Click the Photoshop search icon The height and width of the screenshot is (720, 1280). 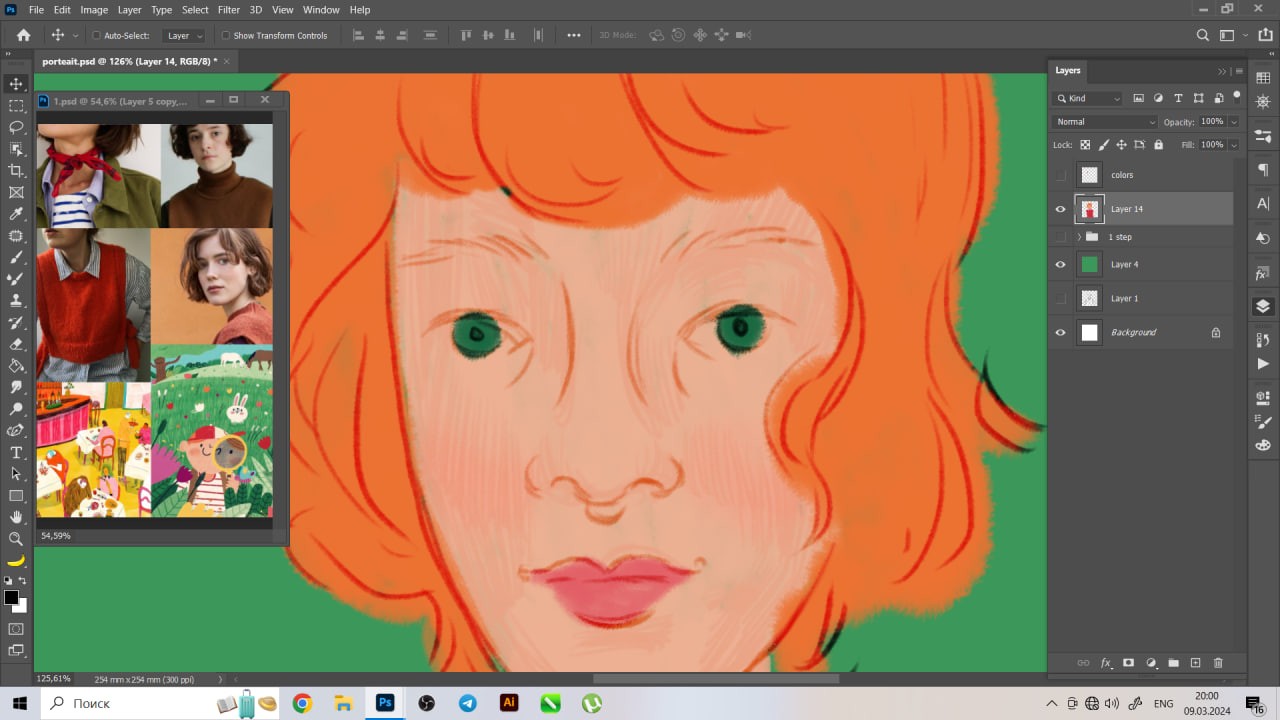tap(1203, 35)
